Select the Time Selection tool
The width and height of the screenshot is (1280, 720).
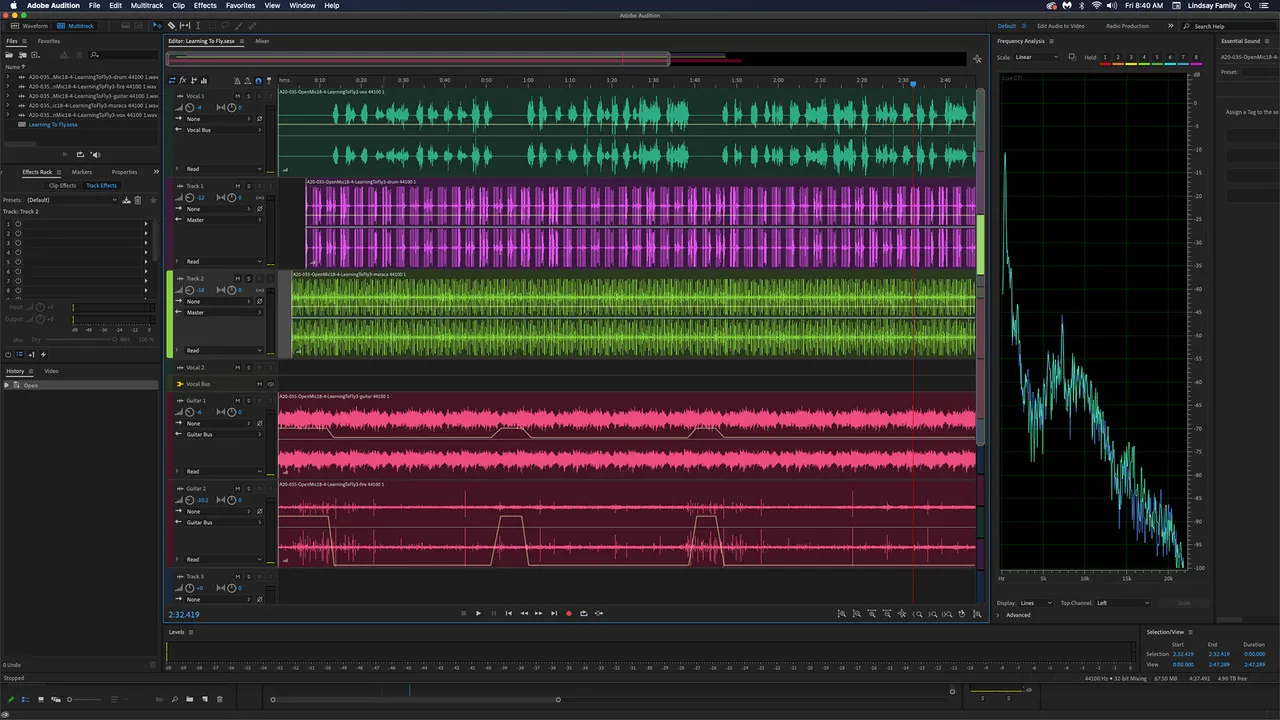[198, 25]
